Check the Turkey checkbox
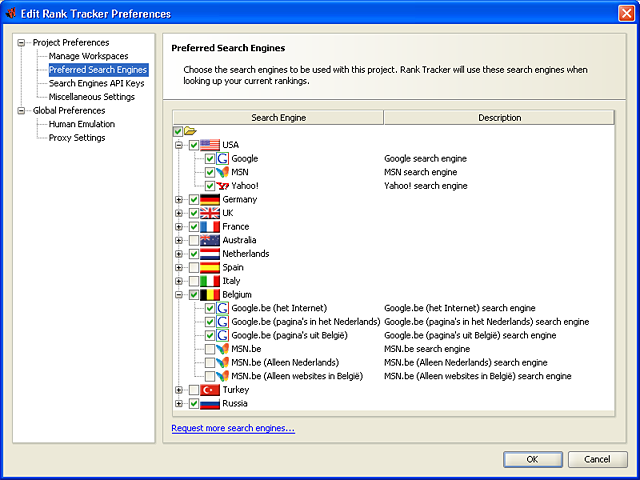 click(194, 390)
